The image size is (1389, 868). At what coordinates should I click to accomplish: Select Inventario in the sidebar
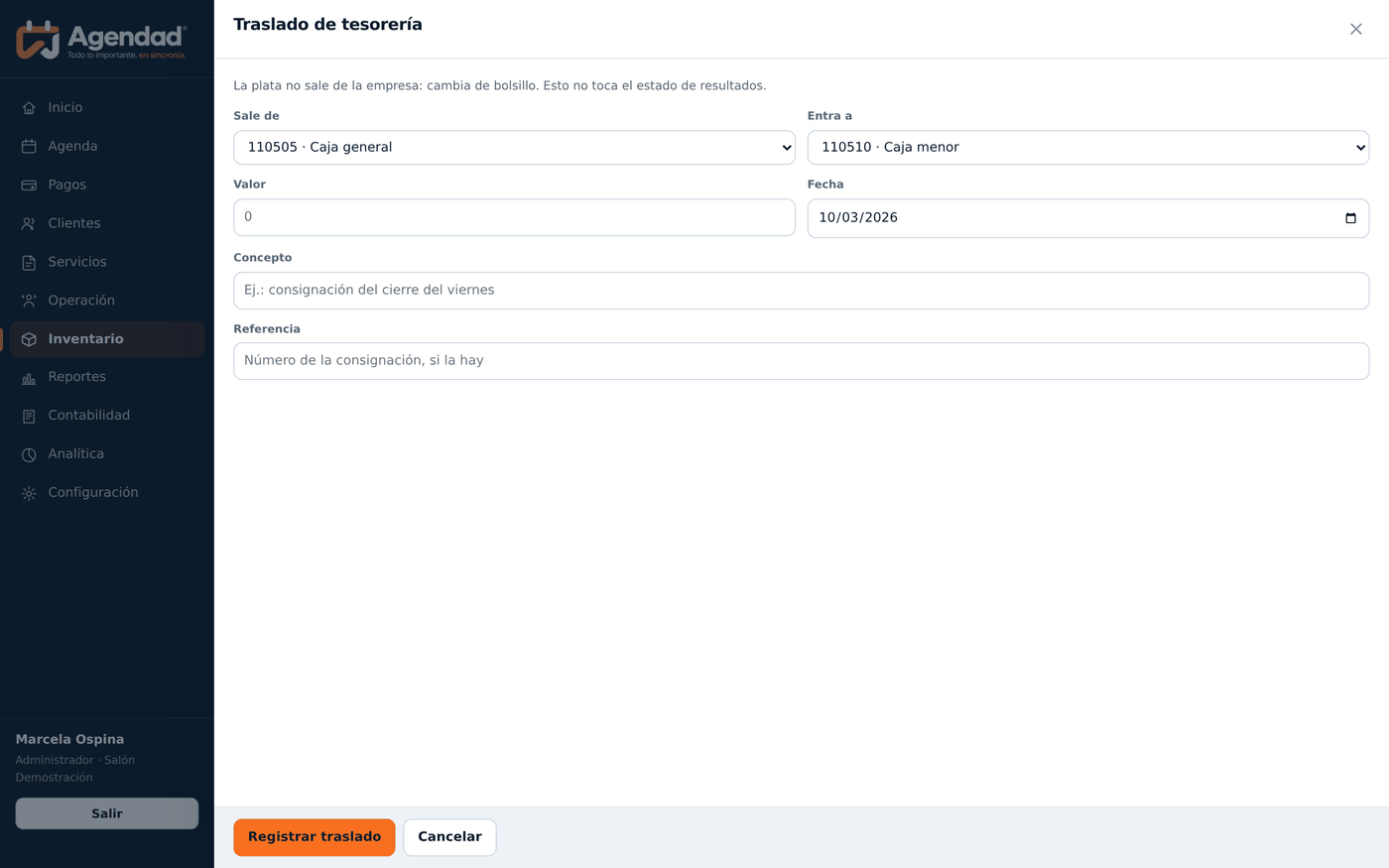(107, 339)
